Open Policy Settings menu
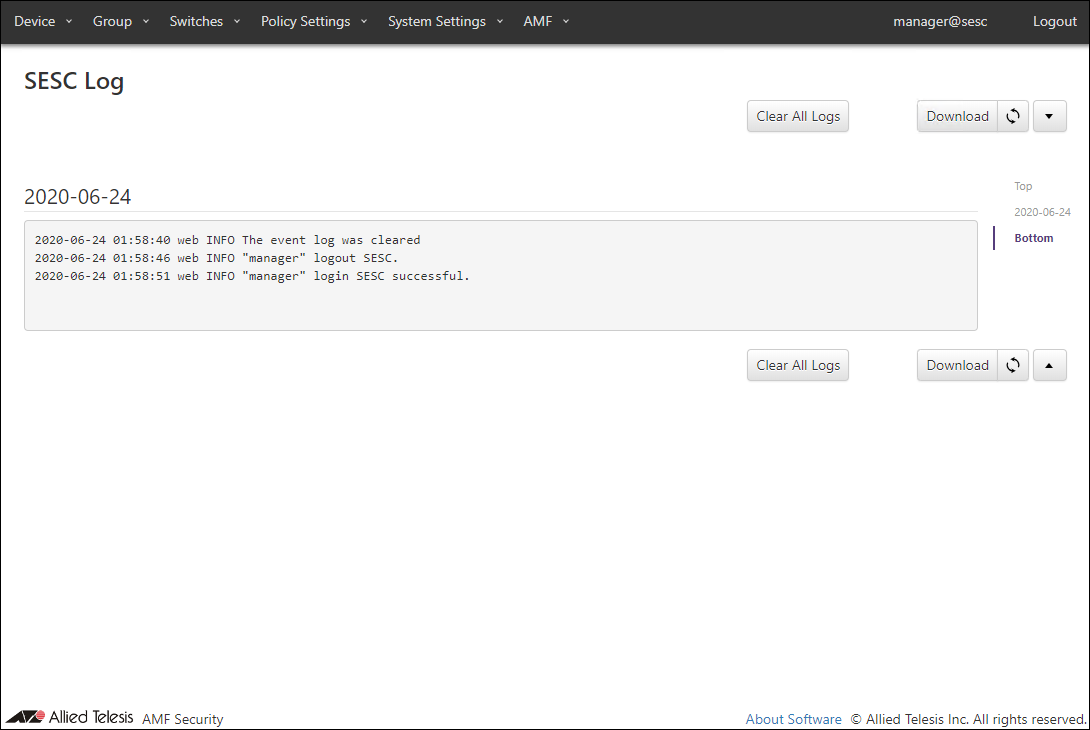Viewport: 1090px width, 730px height. pos(314,21)
